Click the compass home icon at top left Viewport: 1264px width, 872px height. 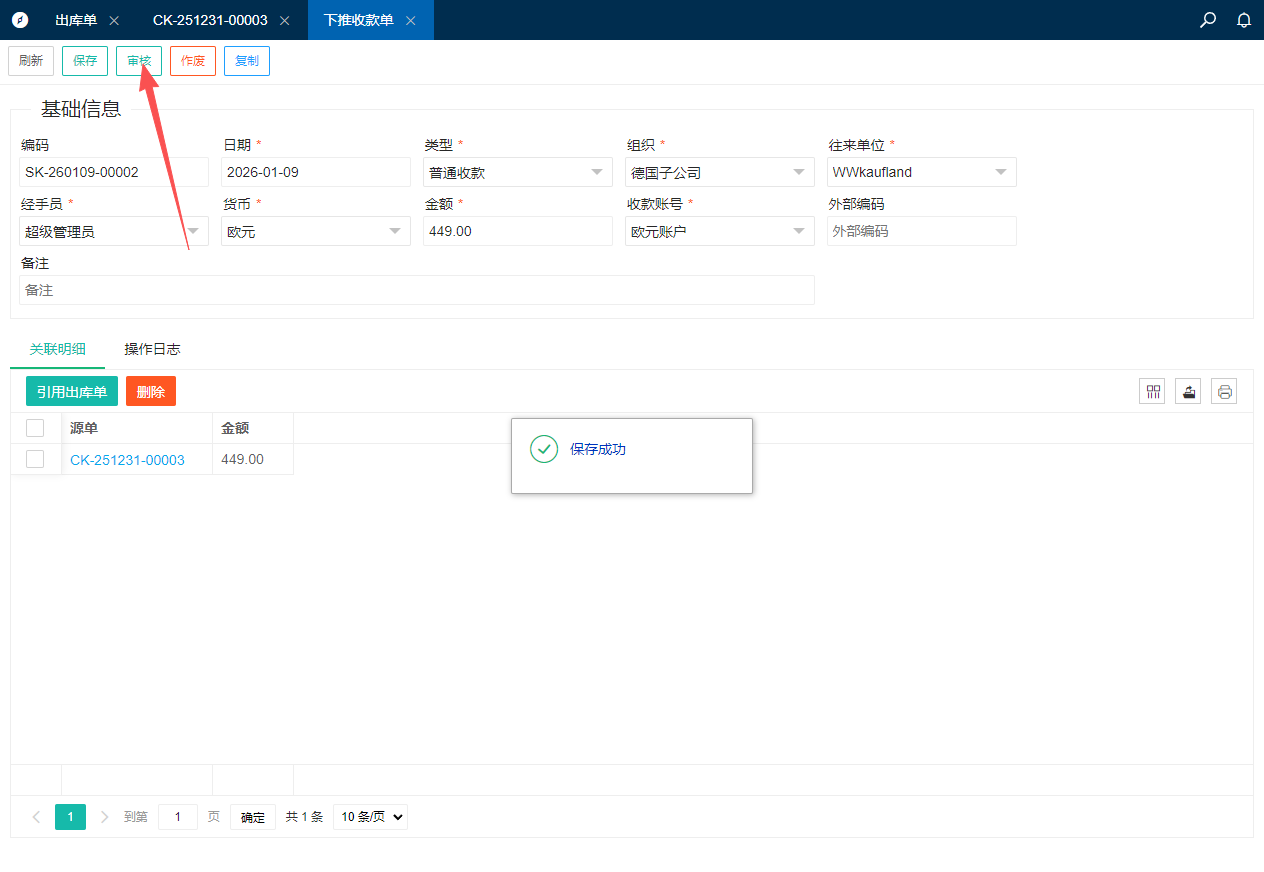[x=20, y=20]
